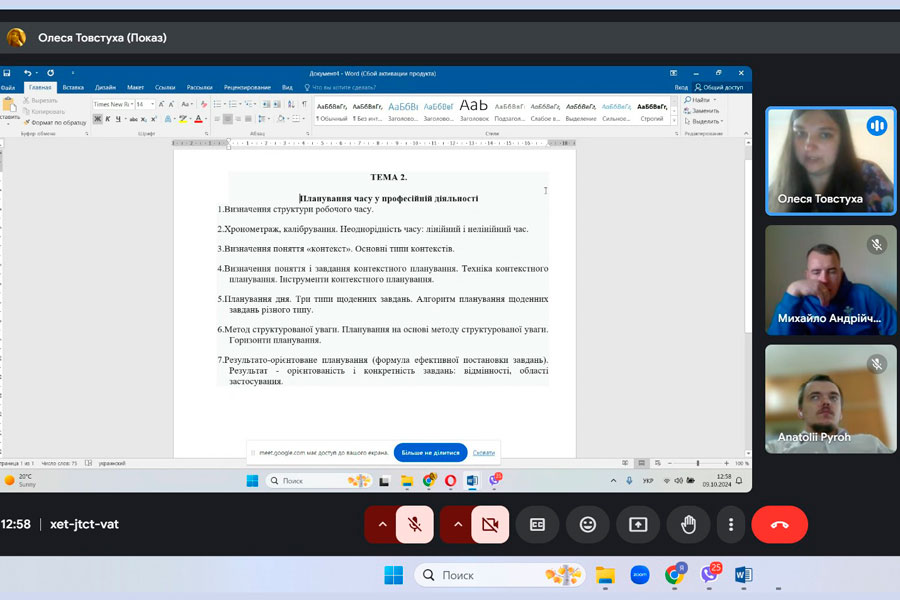
Task: Click Bold formatting icon in Word ribbon
Action: [97, 119]
